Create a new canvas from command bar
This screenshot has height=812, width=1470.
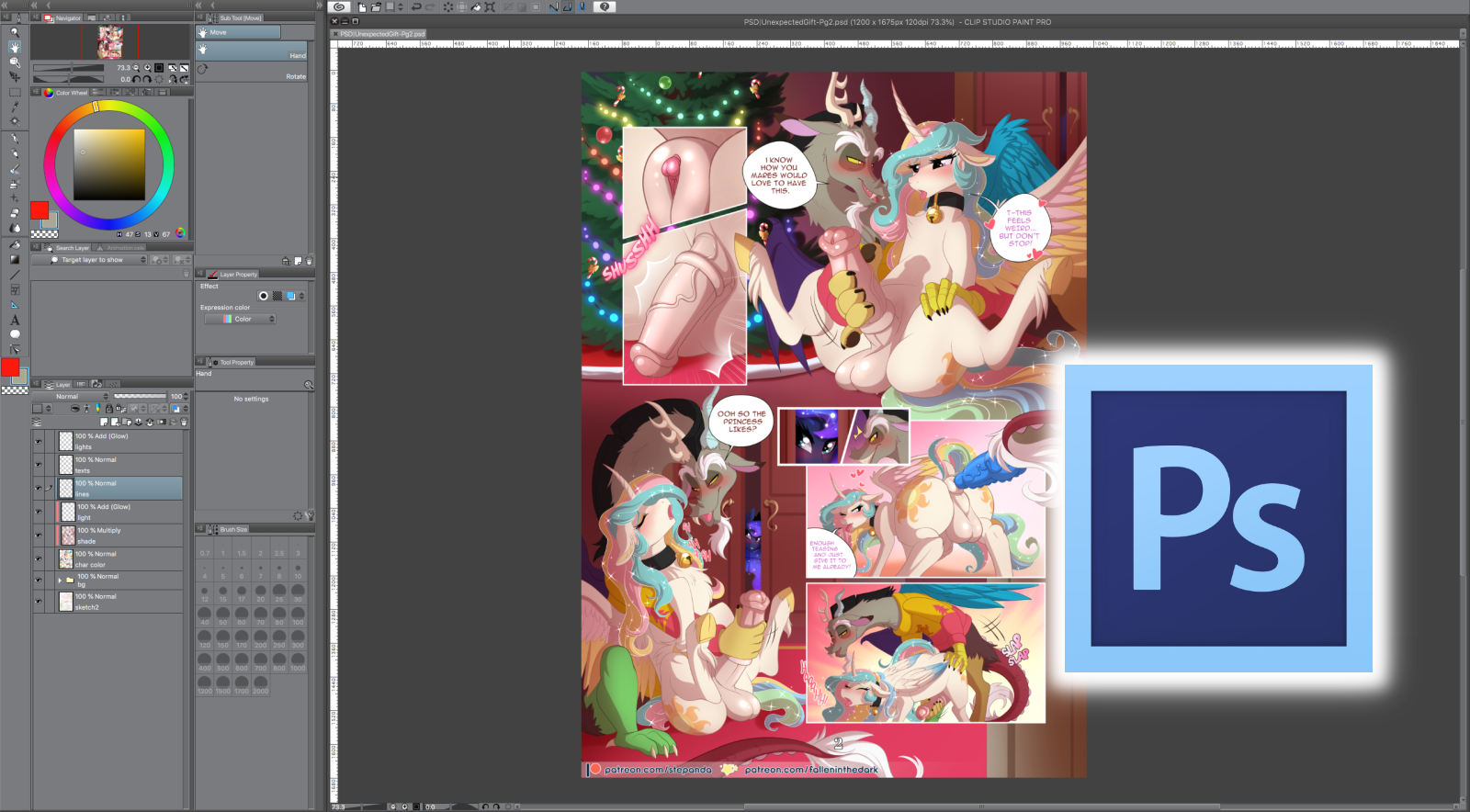click(x=362, y=6)
